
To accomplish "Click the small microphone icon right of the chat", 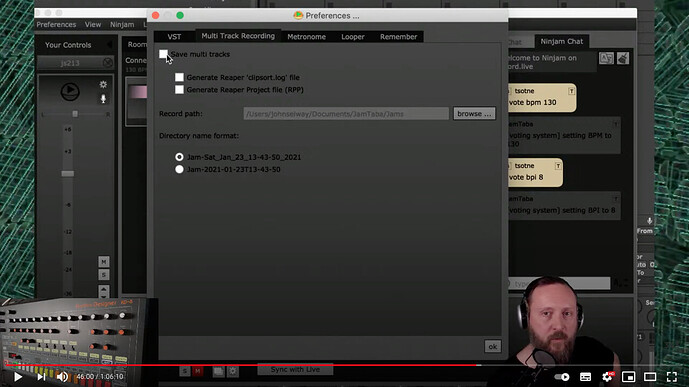I will [x=649, y=221].
